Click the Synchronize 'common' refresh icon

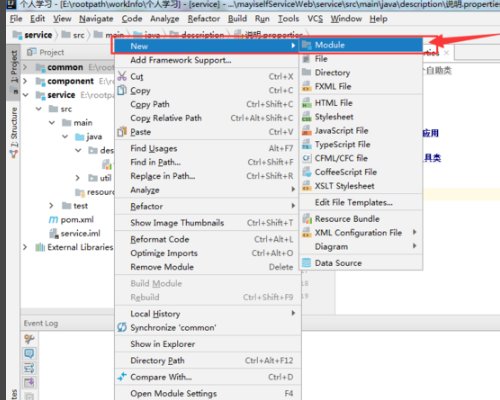[122, 327]
